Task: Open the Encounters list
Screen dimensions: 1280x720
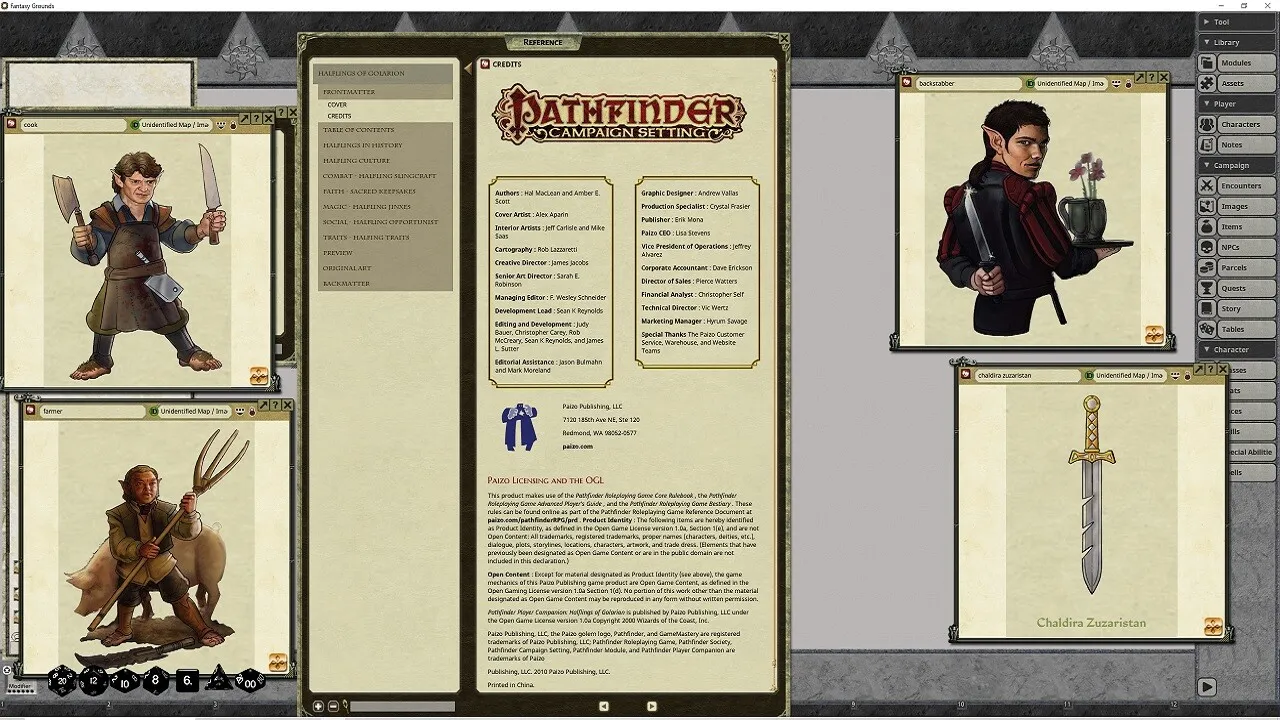Action: click(1236, 186)
